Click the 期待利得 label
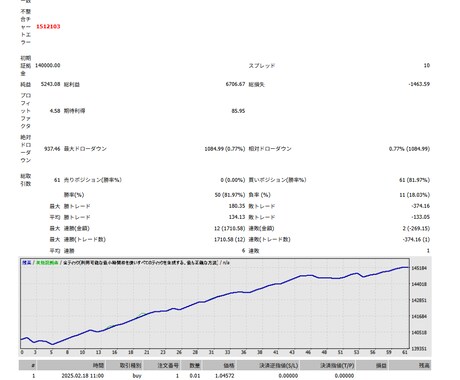Image resolution: width=460 pixels, height=380 pixels. pyautogui.click(x=74, y=111)
